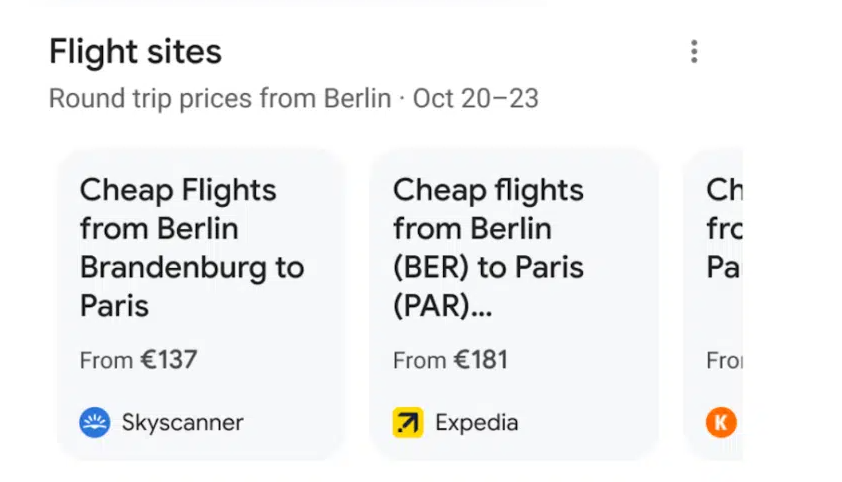Image resolution: width=842 pixels, height=482 pixels.
Task: Click the third card's cut-off title
Action: pos(724,229)
